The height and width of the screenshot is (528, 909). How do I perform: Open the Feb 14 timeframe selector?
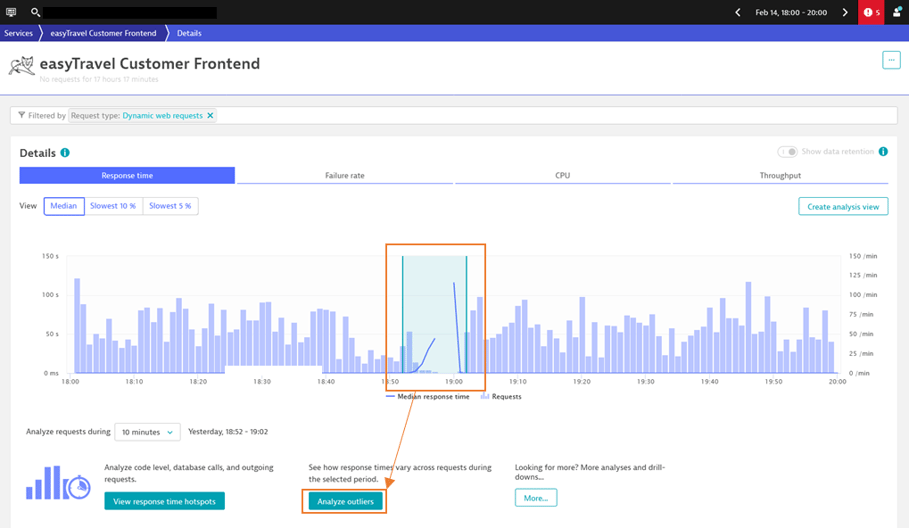[x=791, y=12]
